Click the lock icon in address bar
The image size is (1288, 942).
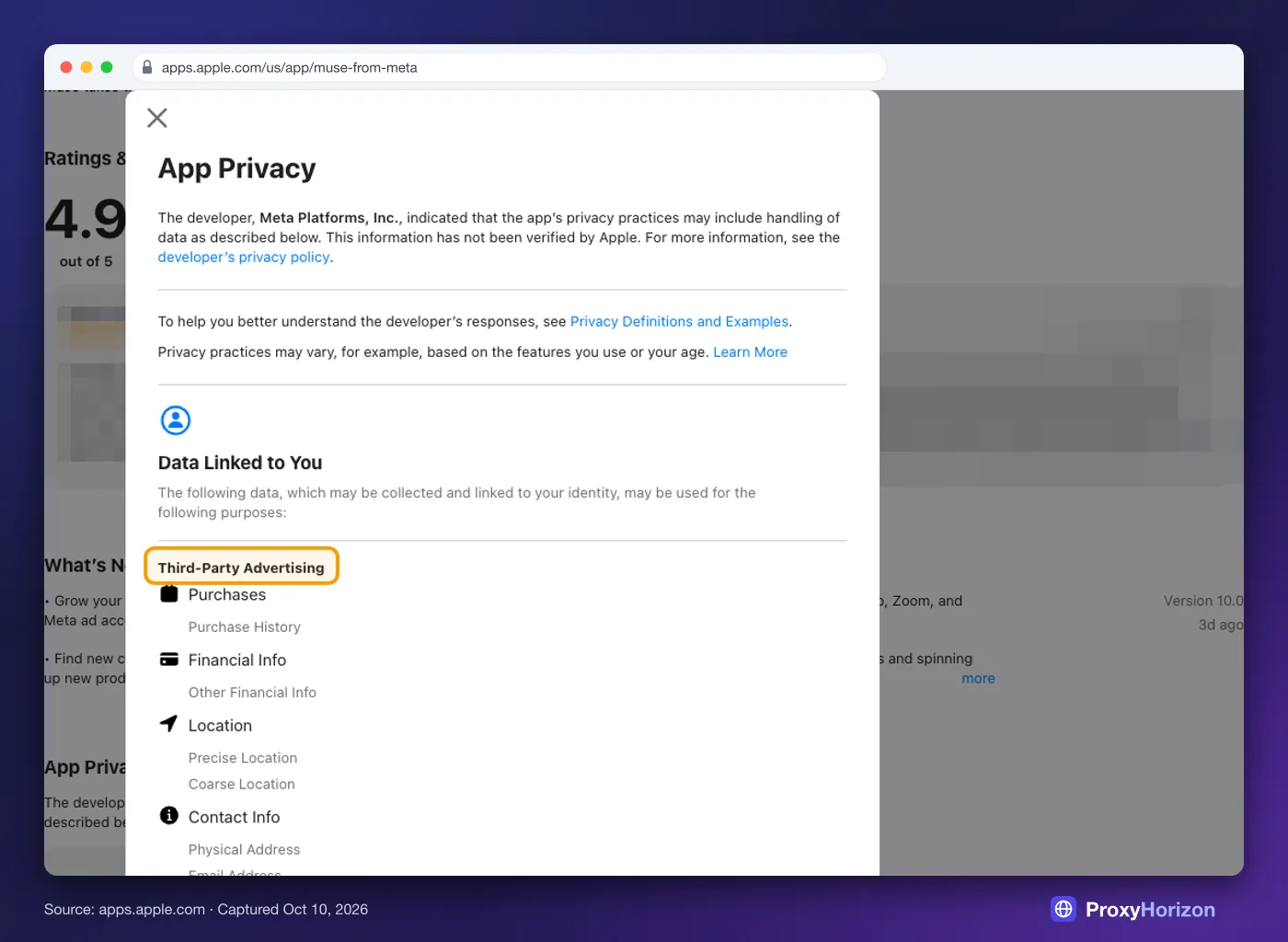coord(147,67)
